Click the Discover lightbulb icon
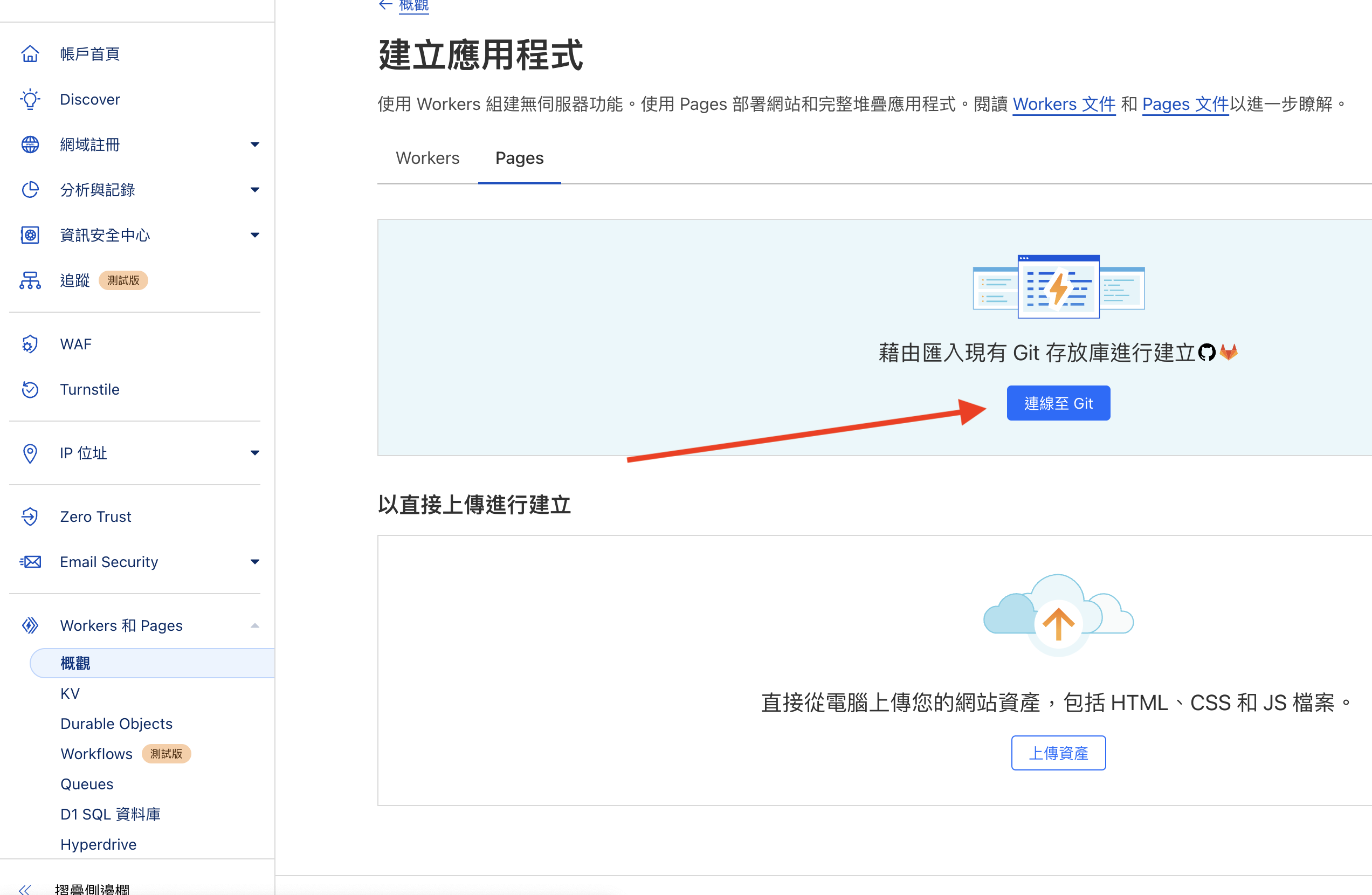The height and width of the screenshot is (895, 1372). click(x=30, y=99)
